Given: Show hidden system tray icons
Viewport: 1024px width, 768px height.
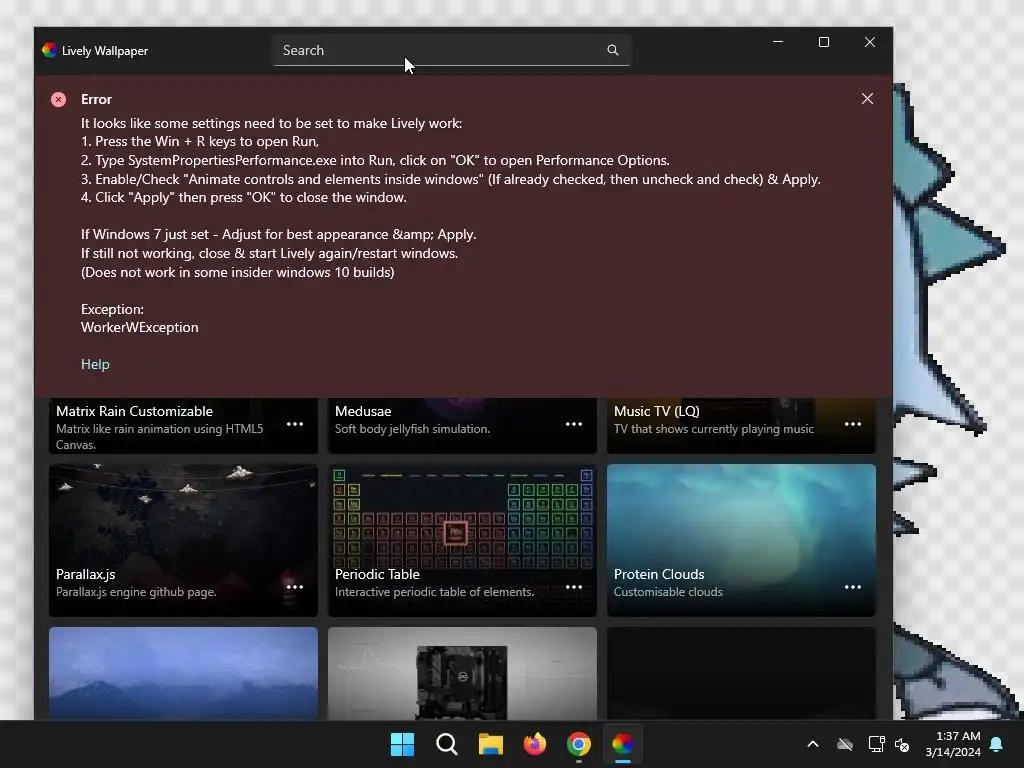Looking at the screenshot, I should (813, 744).
